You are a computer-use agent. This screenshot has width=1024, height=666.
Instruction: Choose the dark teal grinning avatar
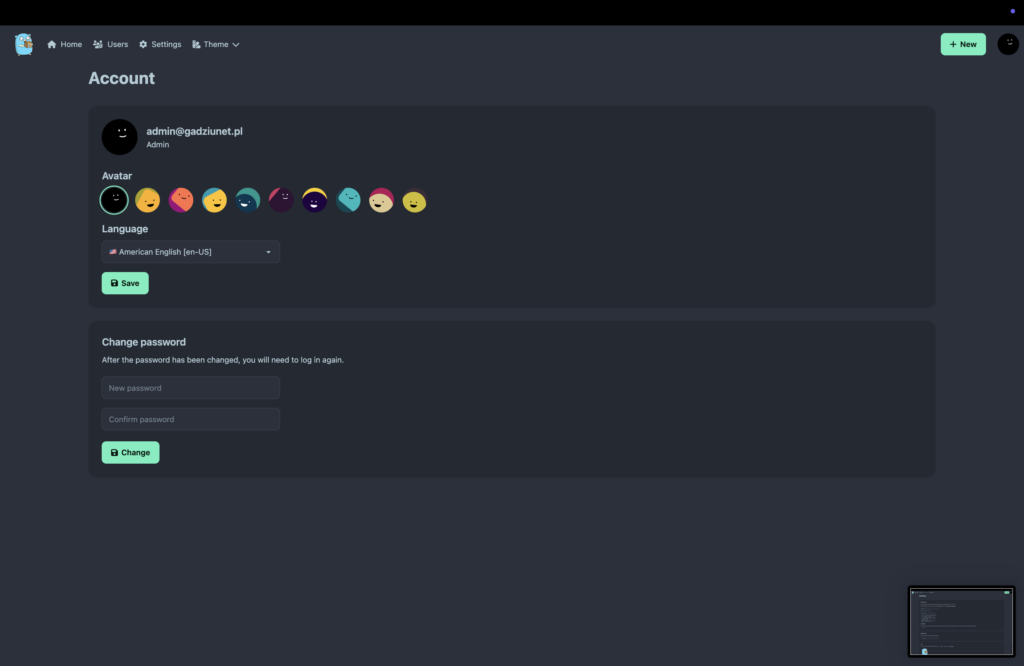(x=248, y=200)
